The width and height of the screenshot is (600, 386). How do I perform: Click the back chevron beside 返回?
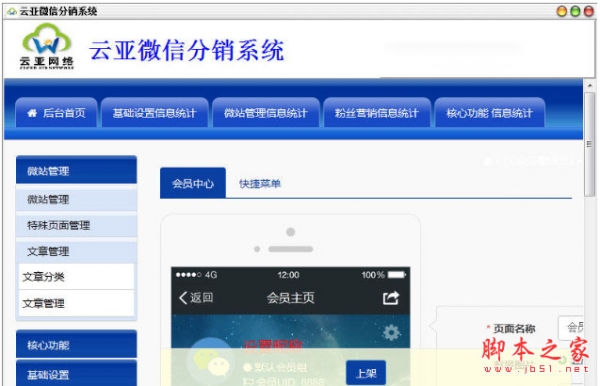183,298
